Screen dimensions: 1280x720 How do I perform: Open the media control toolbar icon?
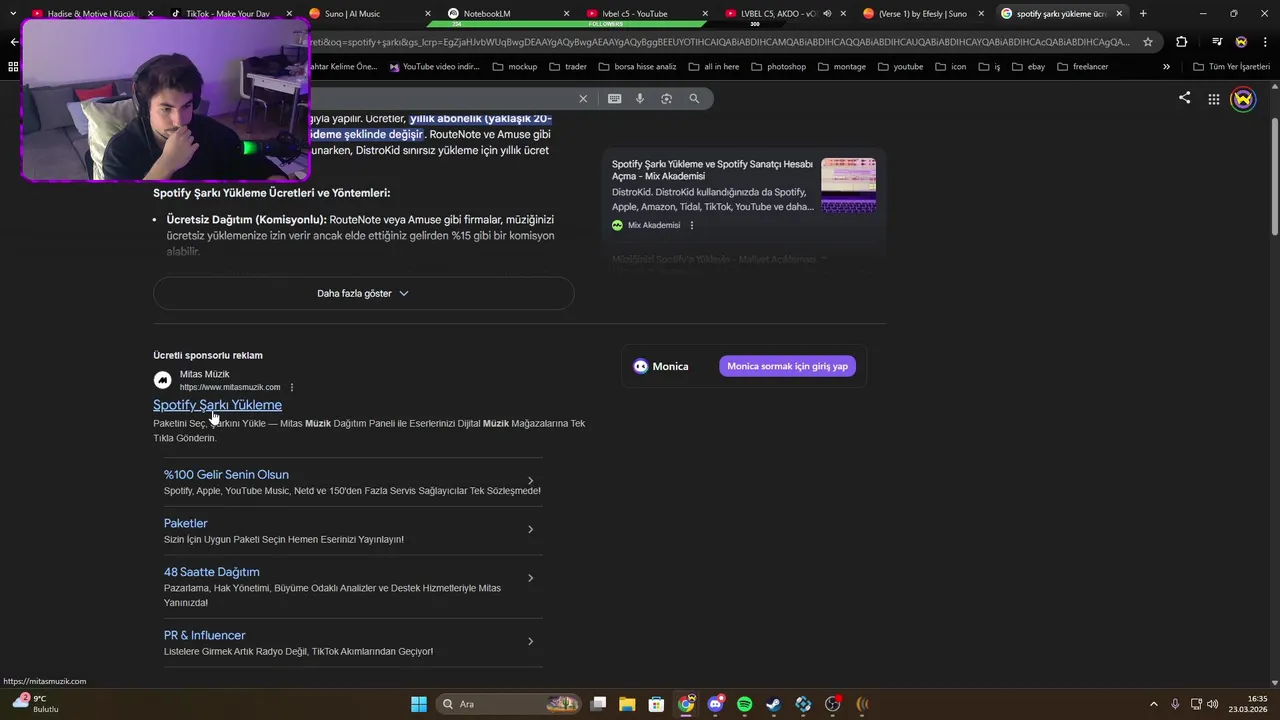1216,42
